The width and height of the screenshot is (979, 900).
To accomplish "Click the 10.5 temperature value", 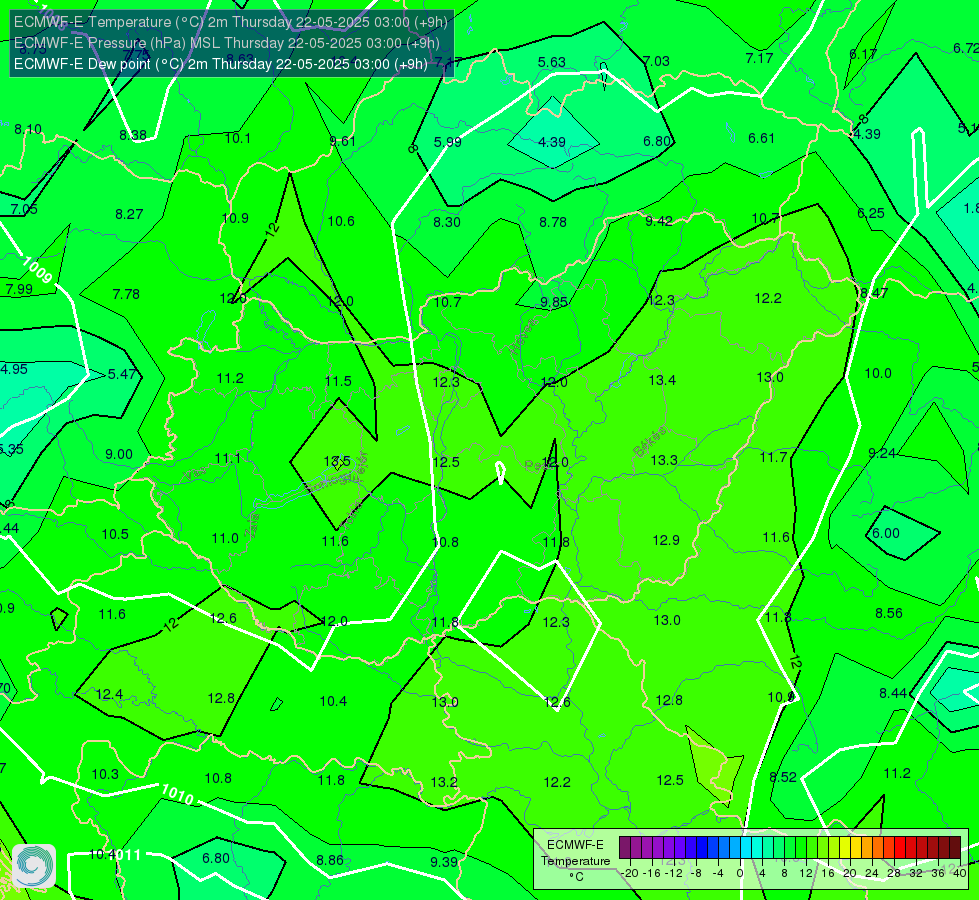I will [x=116, y=535].
